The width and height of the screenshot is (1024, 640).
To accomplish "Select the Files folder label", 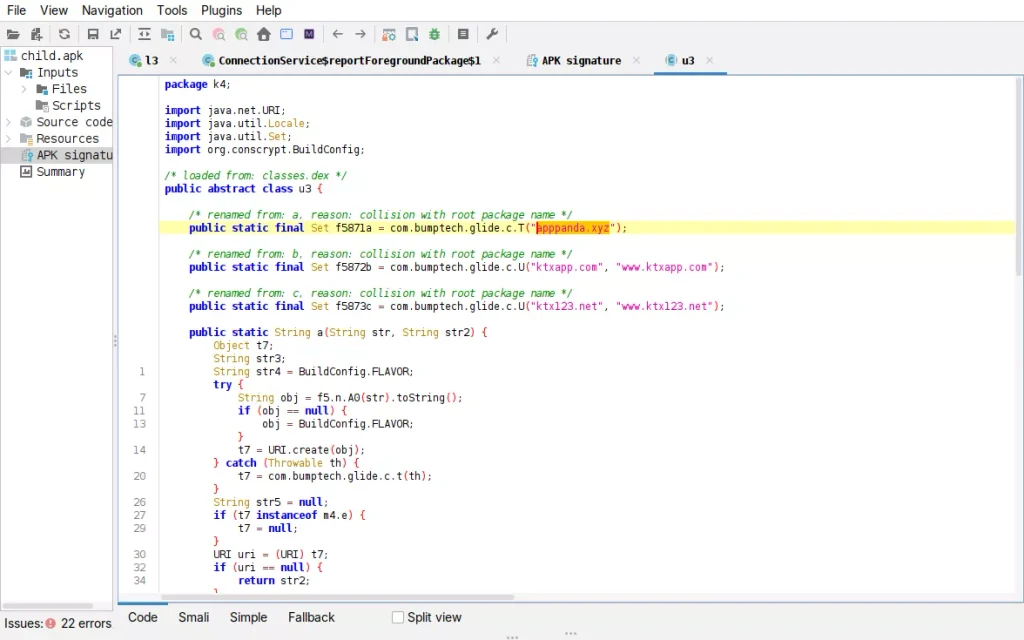I will tap(69, 89).
